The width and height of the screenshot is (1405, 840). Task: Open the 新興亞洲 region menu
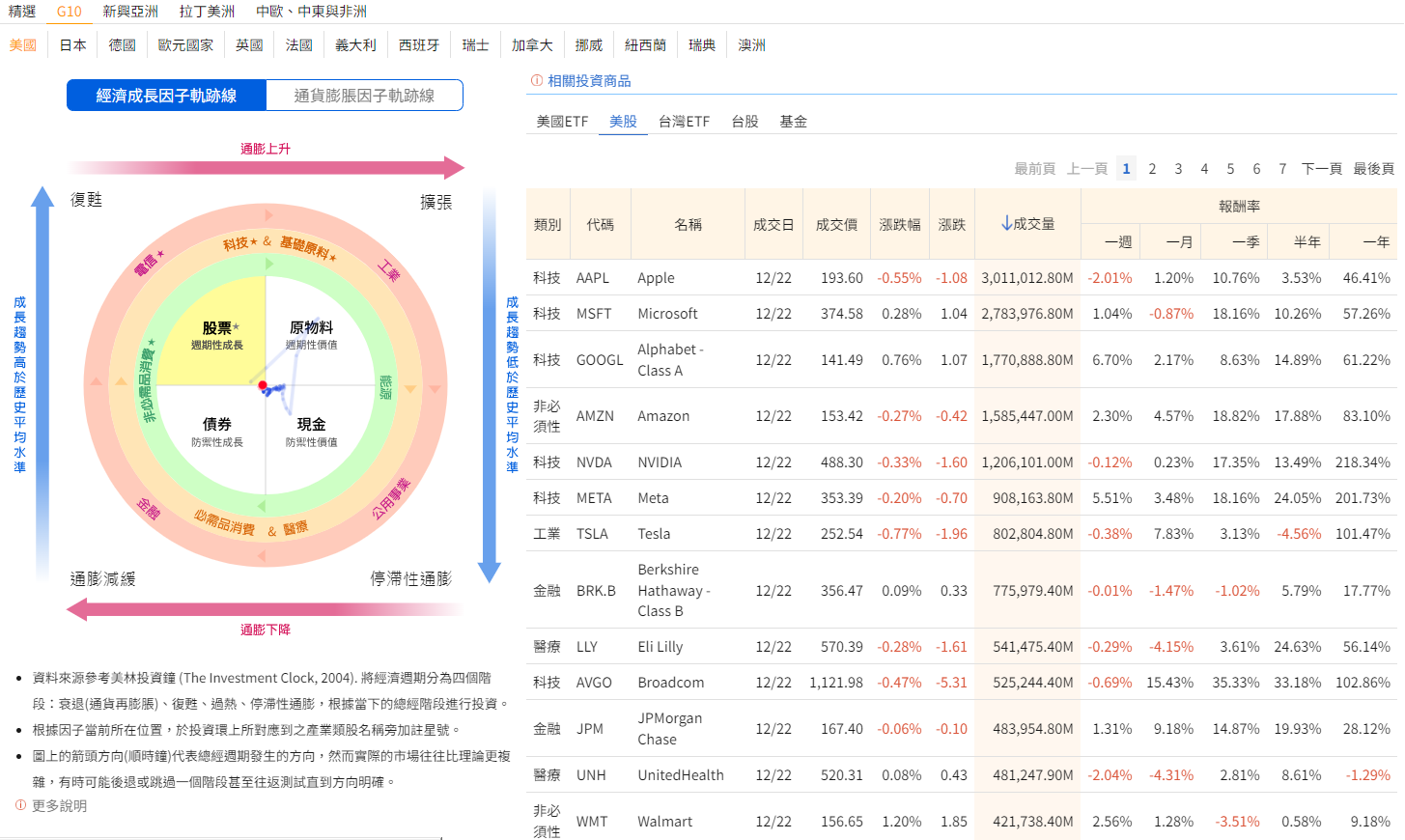pyautogui.click(x=130, y=12)
